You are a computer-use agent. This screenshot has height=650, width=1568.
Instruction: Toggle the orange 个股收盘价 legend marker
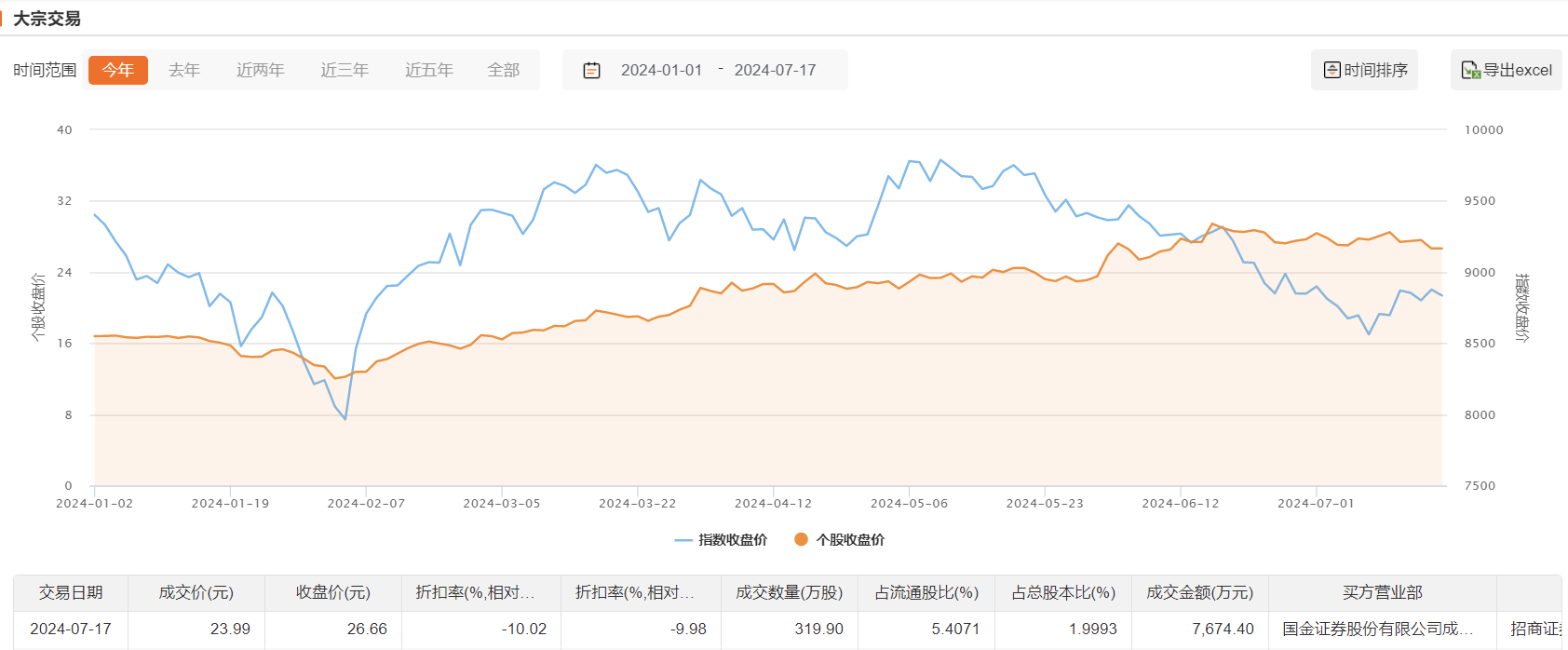click(x=801, y=539)
